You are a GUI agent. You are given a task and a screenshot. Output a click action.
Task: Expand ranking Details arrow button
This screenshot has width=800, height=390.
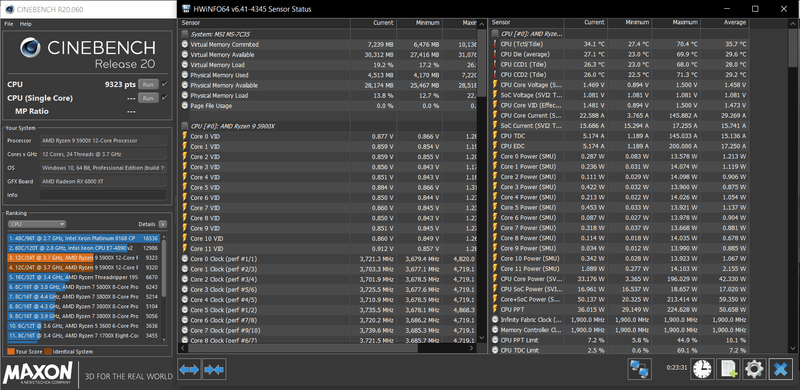(x=162, y=224)
